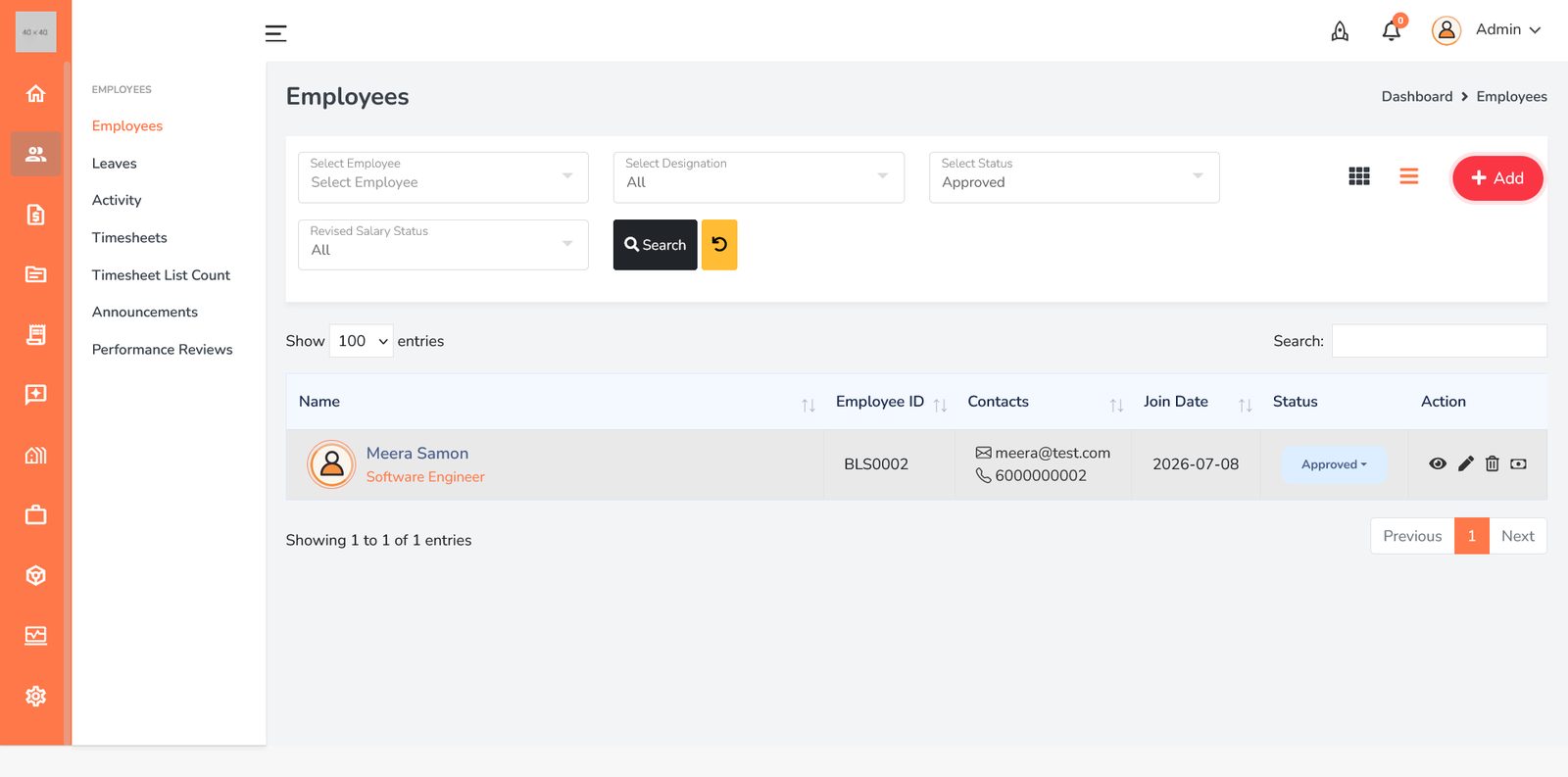
Task: Open Performance Reviews menu item
Action: pos(163,350)
